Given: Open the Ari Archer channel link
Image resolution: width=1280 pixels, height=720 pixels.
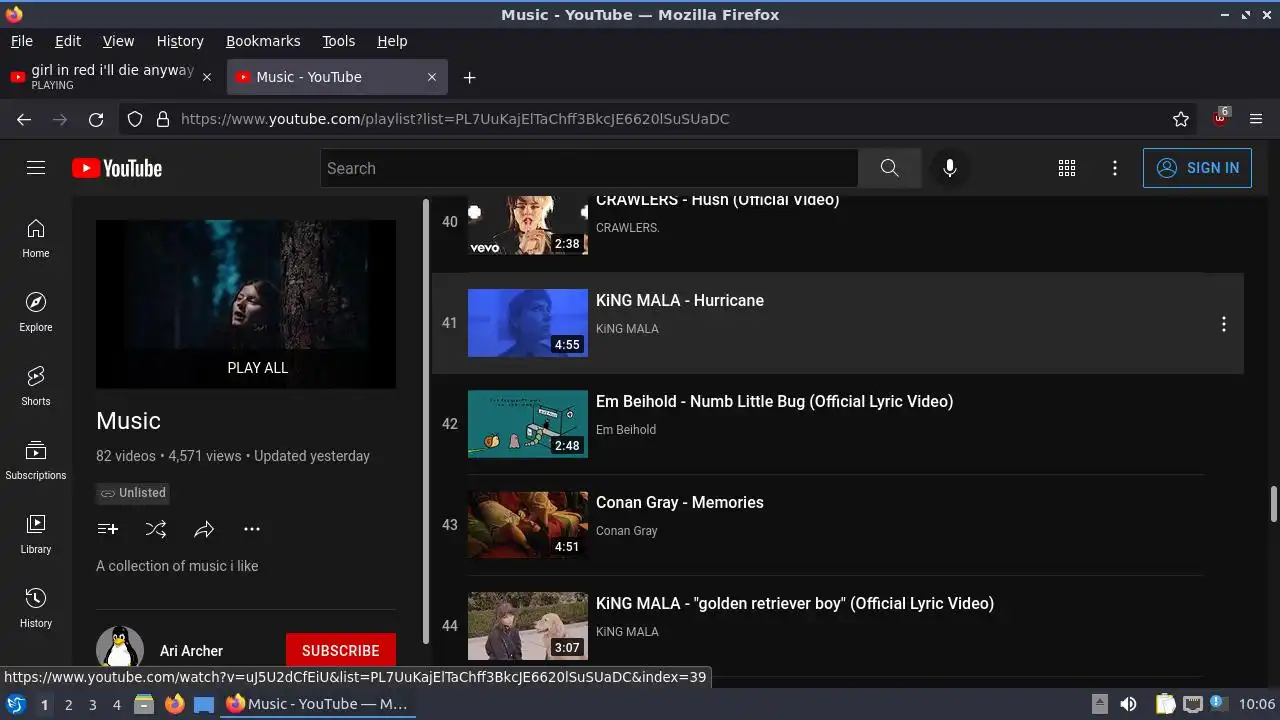Looking at the screenshot, I should click(x=191, y=651).
